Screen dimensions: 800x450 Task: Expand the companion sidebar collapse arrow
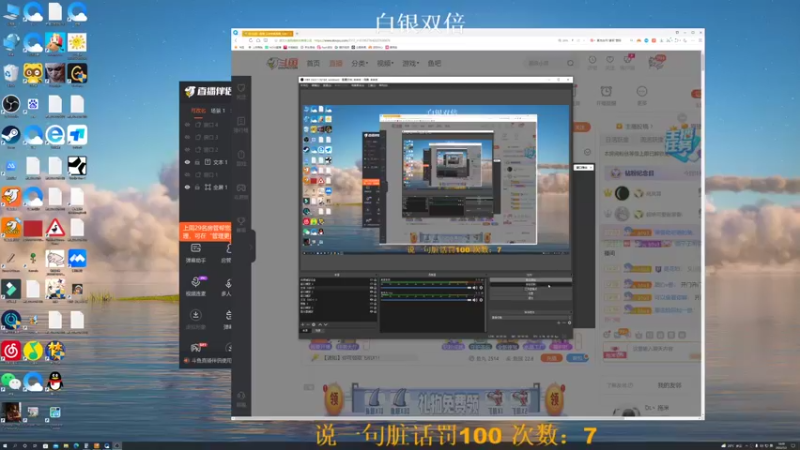(x=251, y=247)
